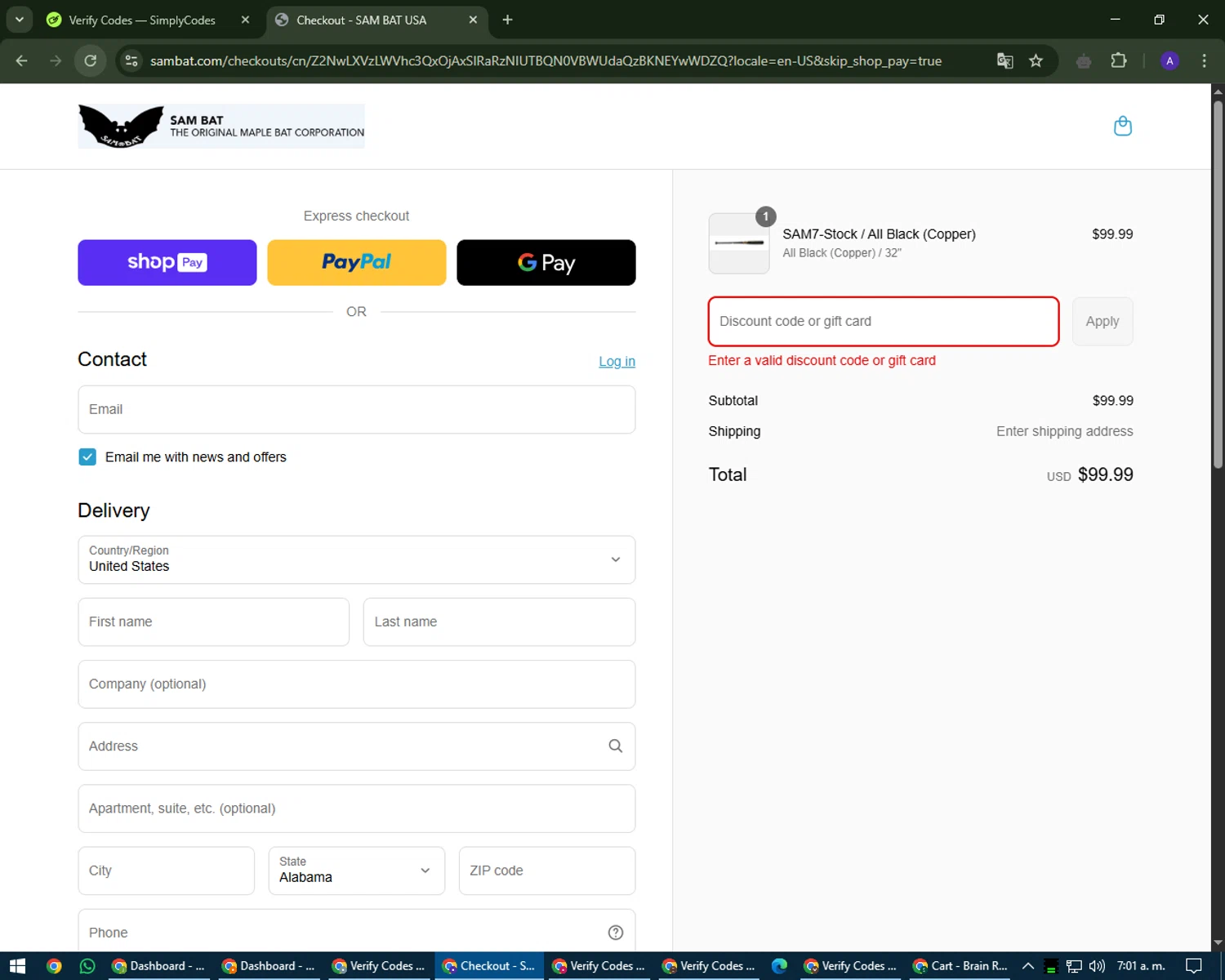Open the tab search dropdown arrow
Image resolution: width=1225 pixels, height=980 pixels.
19,20
